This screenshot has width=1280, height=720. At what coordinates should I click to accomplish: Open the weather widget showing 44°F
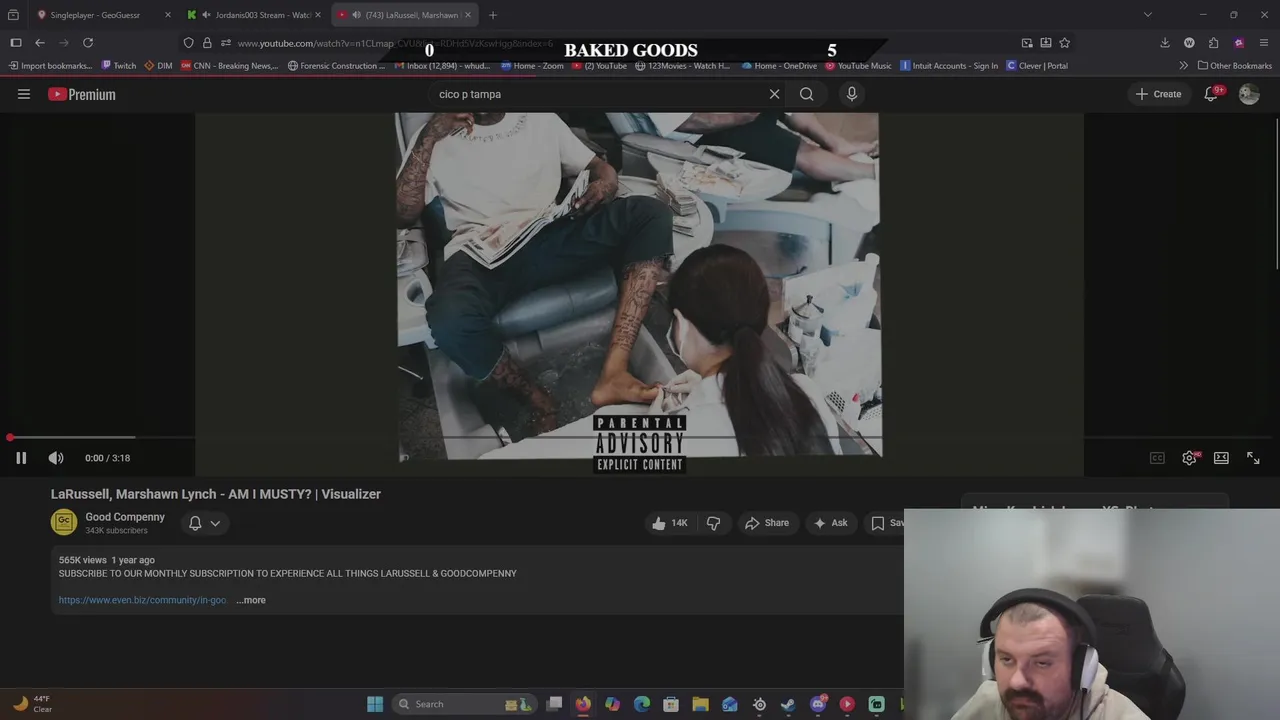(x=32, y=704)
